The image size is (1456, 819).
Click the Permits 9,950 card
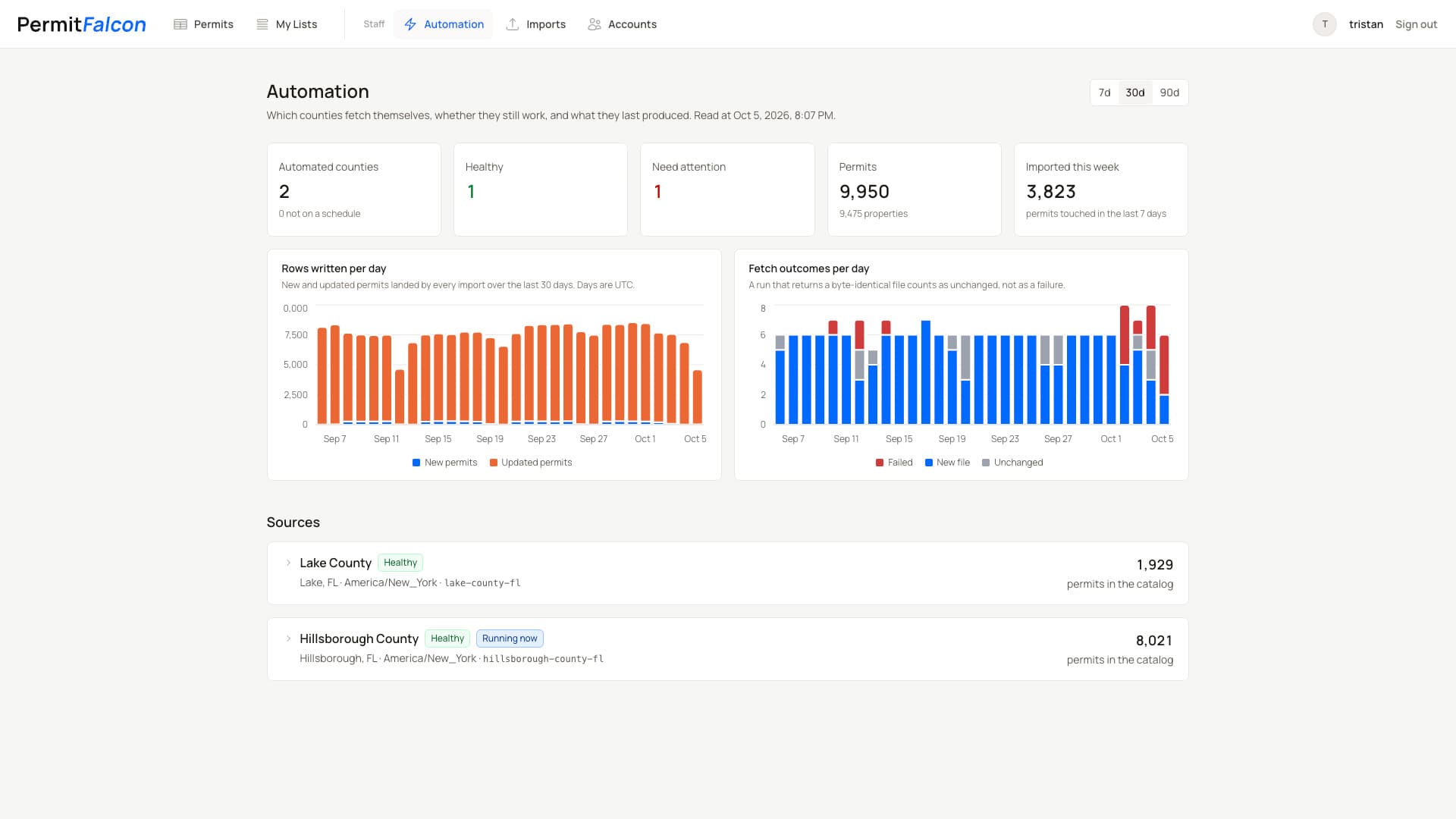point(915,190)
